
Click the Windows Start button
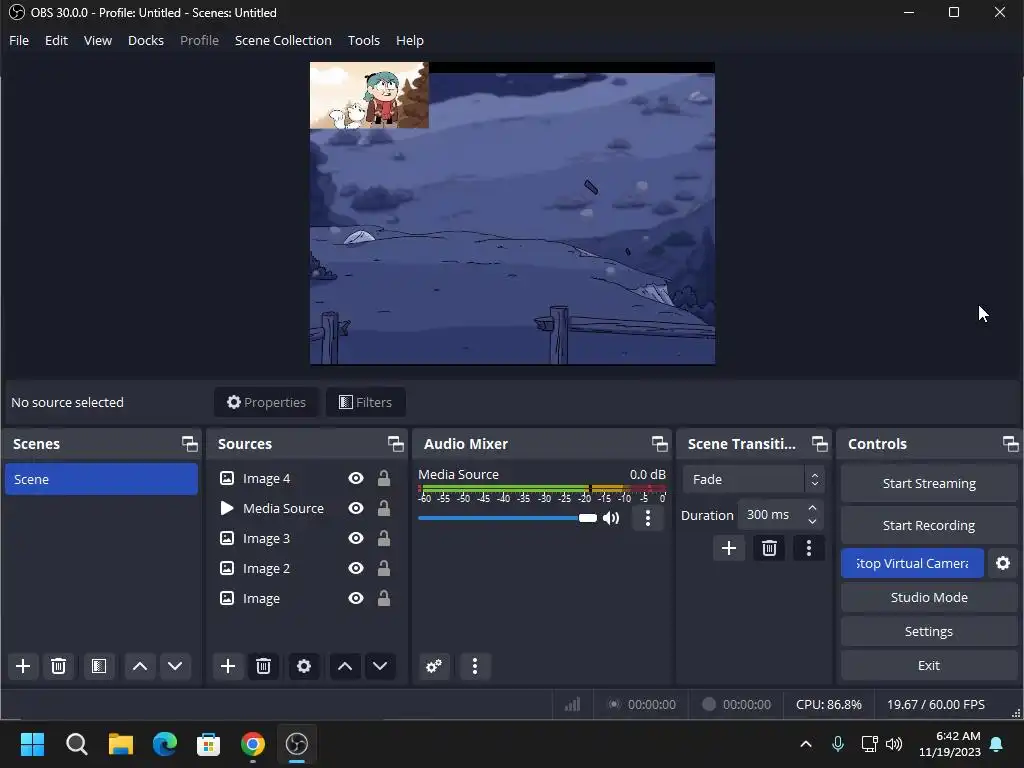coord(33,744)
